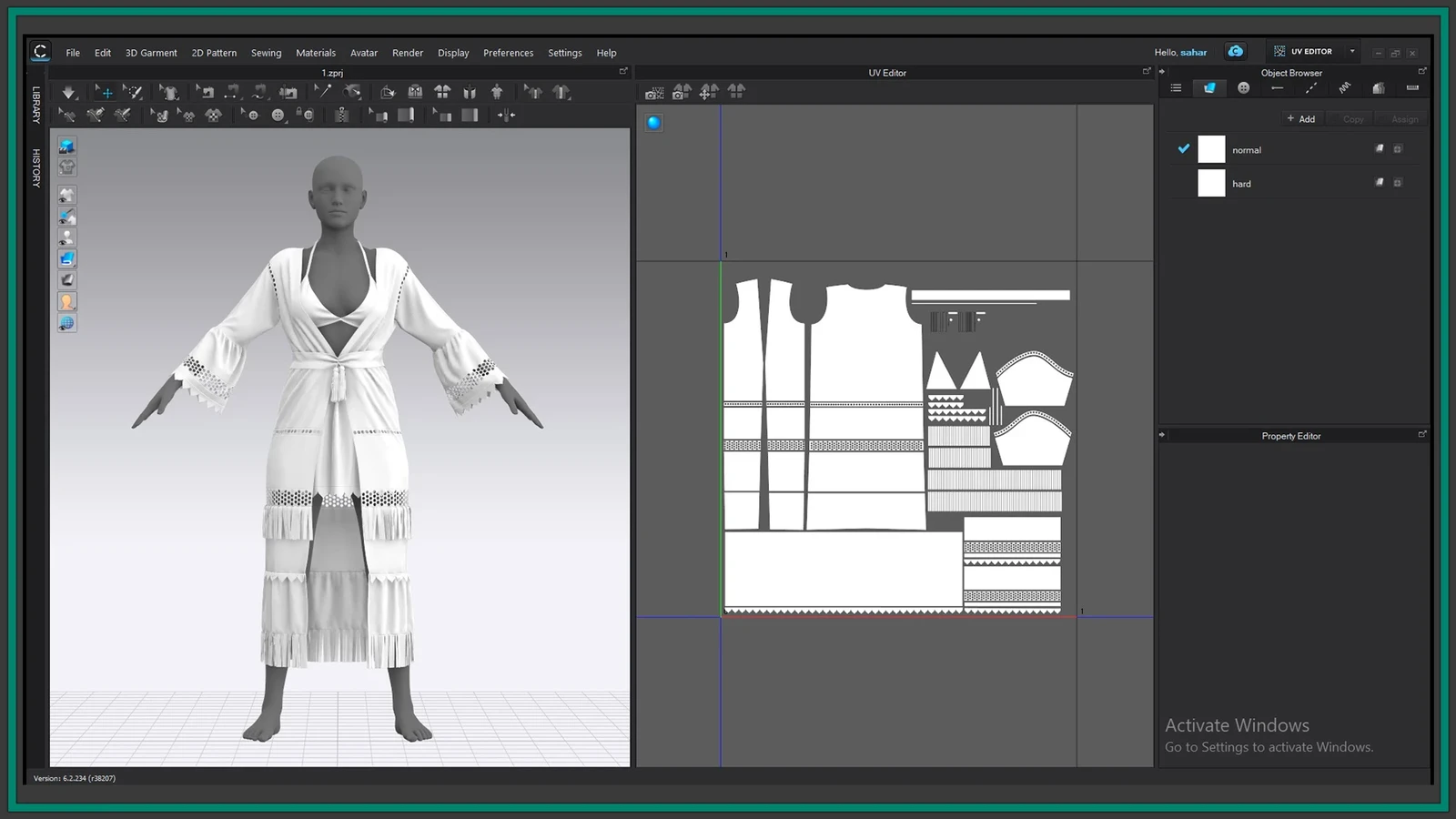Undock the Object Browser panel

tap(1422, 71)
